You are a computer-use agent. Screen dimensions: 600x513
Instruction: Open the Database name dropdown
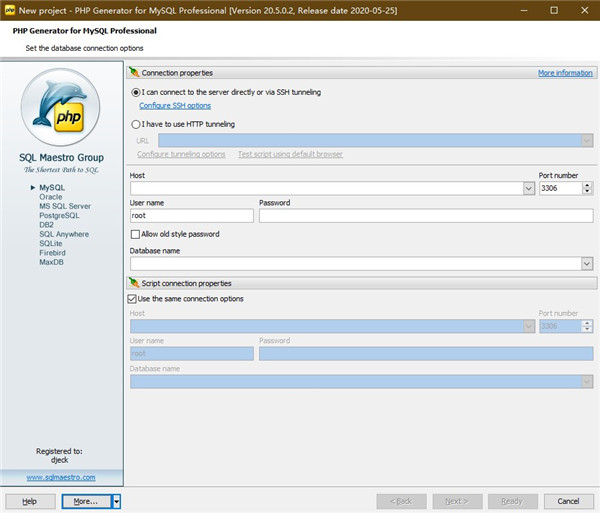pyautogui.click(x=587, y=264)
